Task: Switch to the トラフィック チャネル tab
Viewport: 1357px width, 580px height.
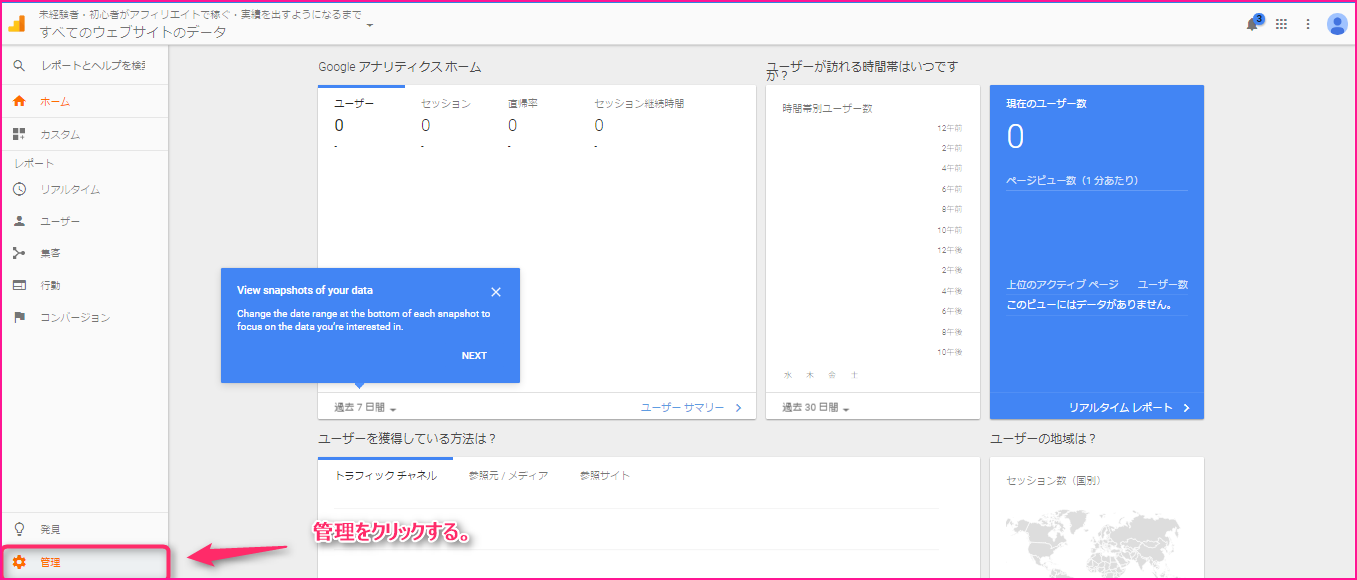Action: (x=386, y=476)
